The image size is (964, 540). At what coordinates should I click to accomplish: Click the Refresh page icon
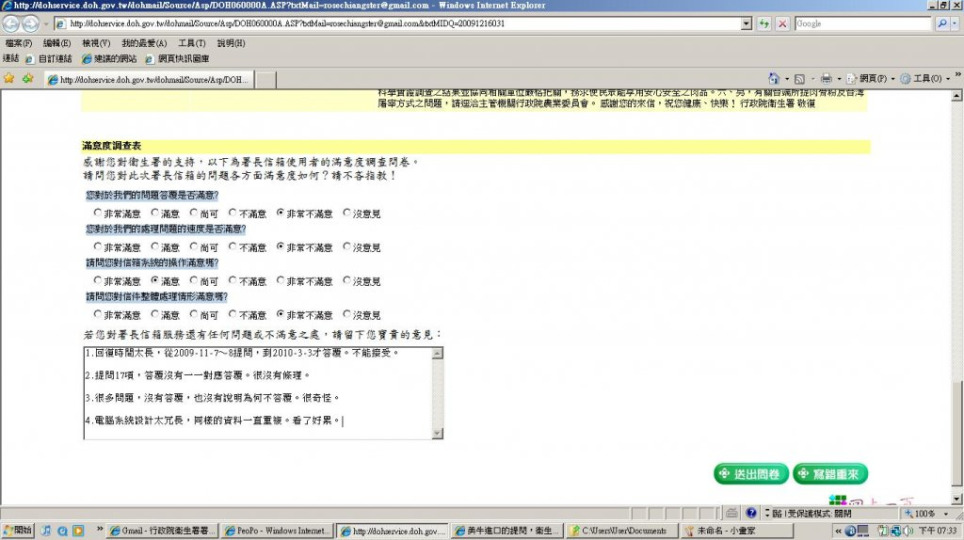point(765,23)
